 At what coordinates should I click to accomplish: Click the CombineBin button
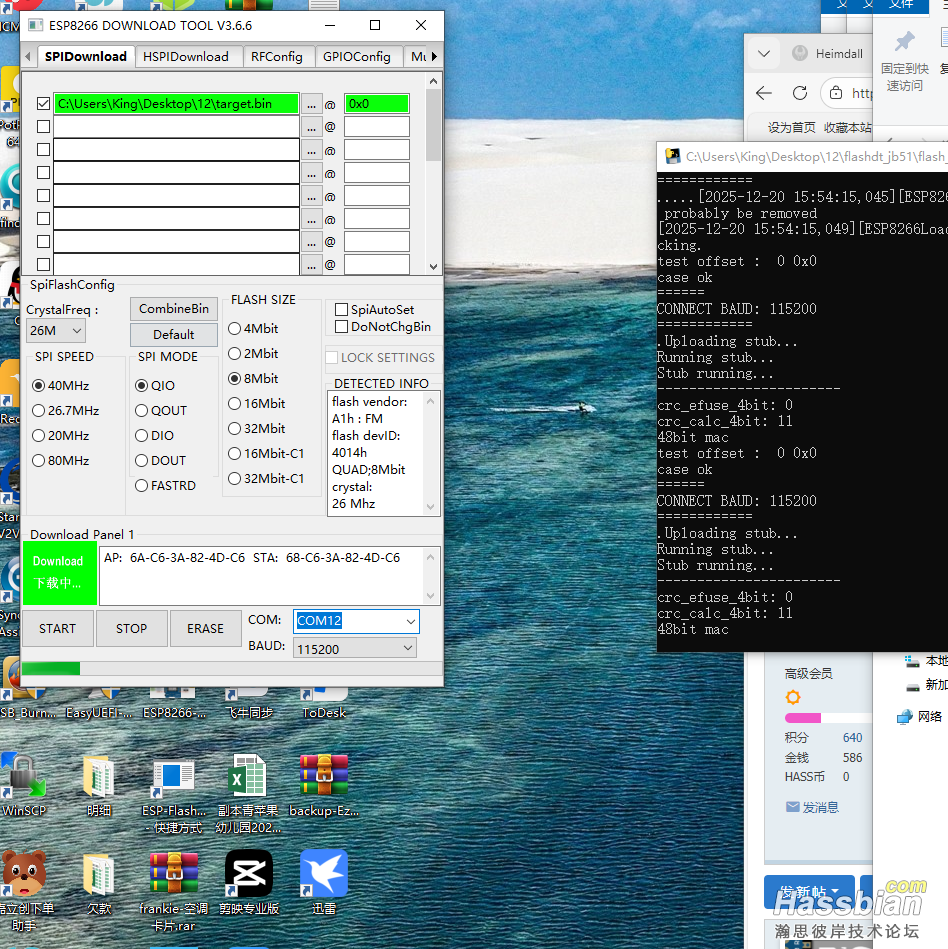[174, 309]
